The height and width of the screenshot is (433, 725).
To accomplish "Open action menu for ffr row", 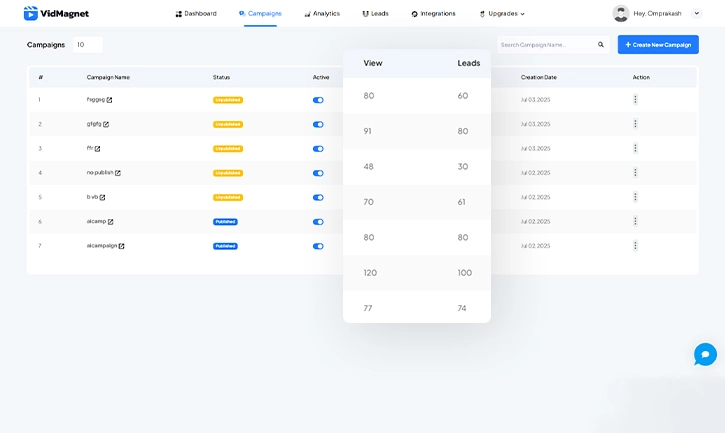I will click(x=635, y=148).
